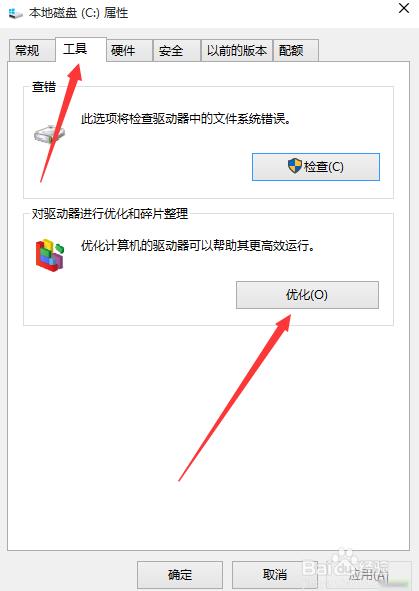Close the 本地磁盘 (C:) 属性 dialog

tap(404, 8)
